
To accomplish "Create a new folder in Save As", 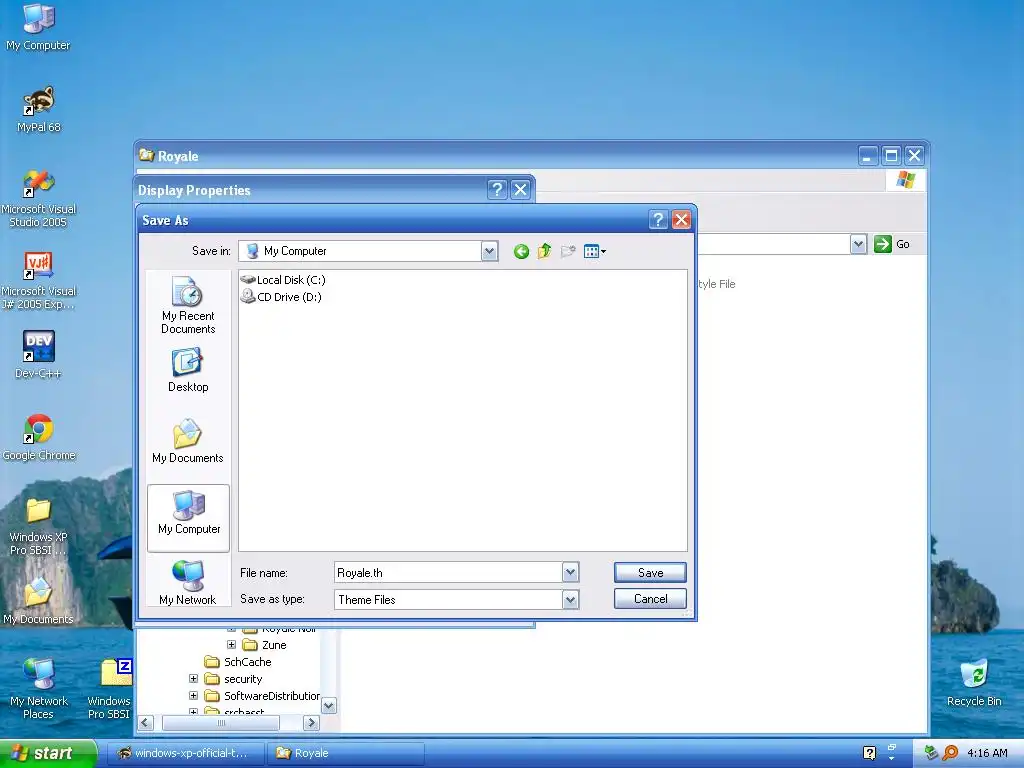I will (x=568, y=251).
